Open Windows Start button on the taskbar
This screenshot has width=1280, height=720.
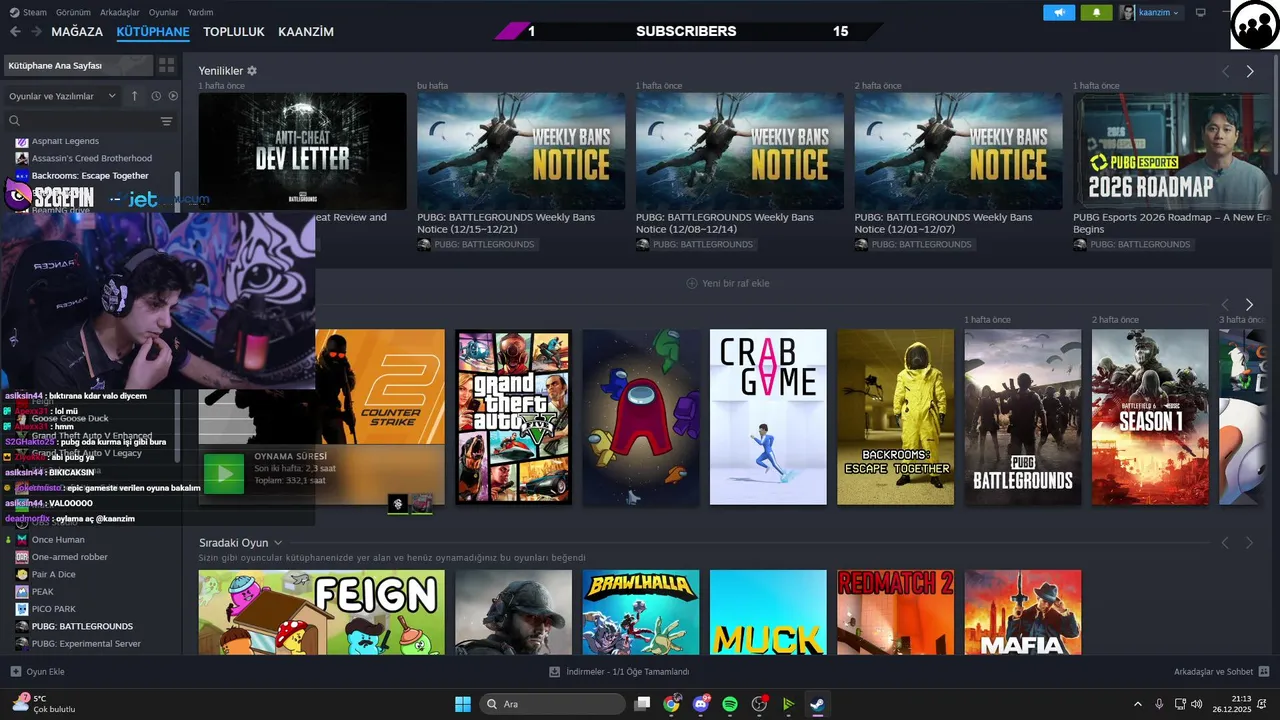[x=463, y=704]
